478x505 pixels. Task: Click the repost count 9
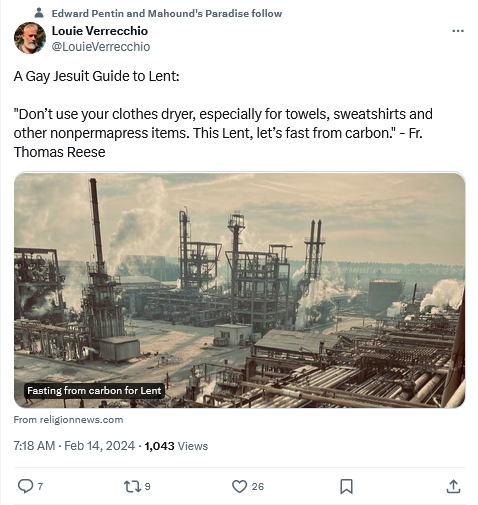[147, 487]
